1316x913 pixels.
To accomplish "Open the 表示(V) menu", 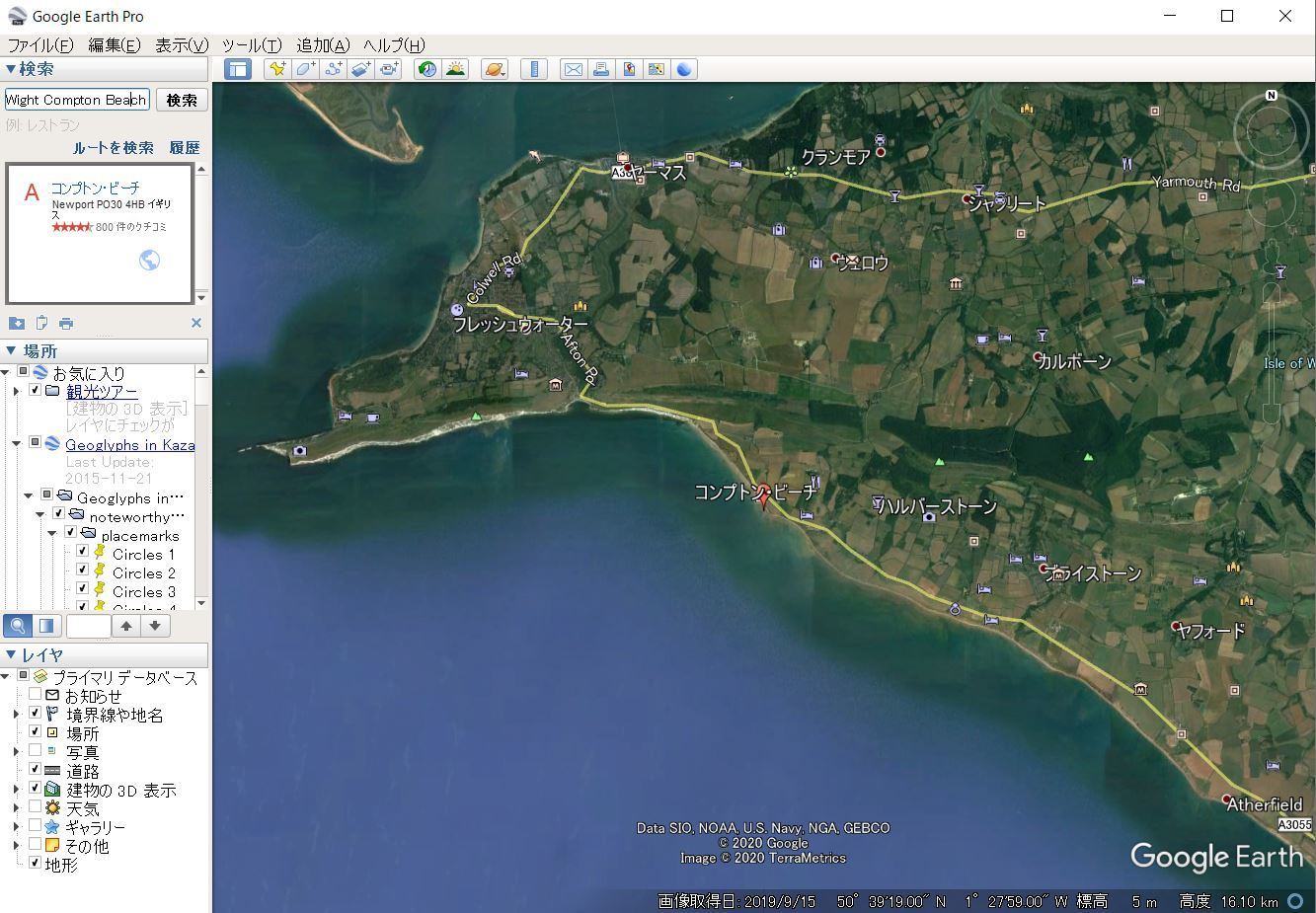I will [182, 45].
